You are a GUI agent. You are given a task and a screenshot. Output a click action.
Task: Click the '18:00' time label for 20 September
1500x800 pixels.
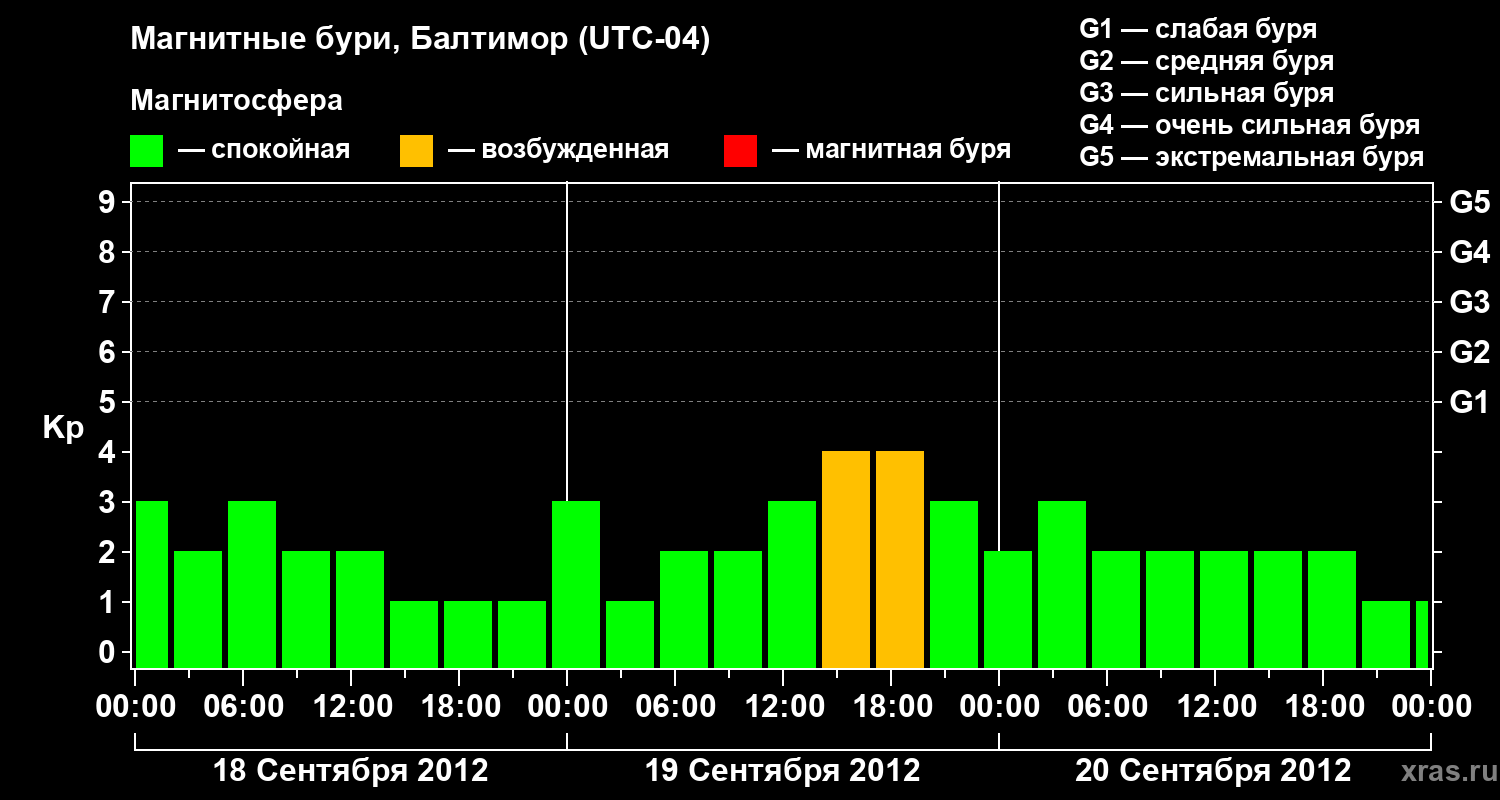click(x=1323, y=707)
